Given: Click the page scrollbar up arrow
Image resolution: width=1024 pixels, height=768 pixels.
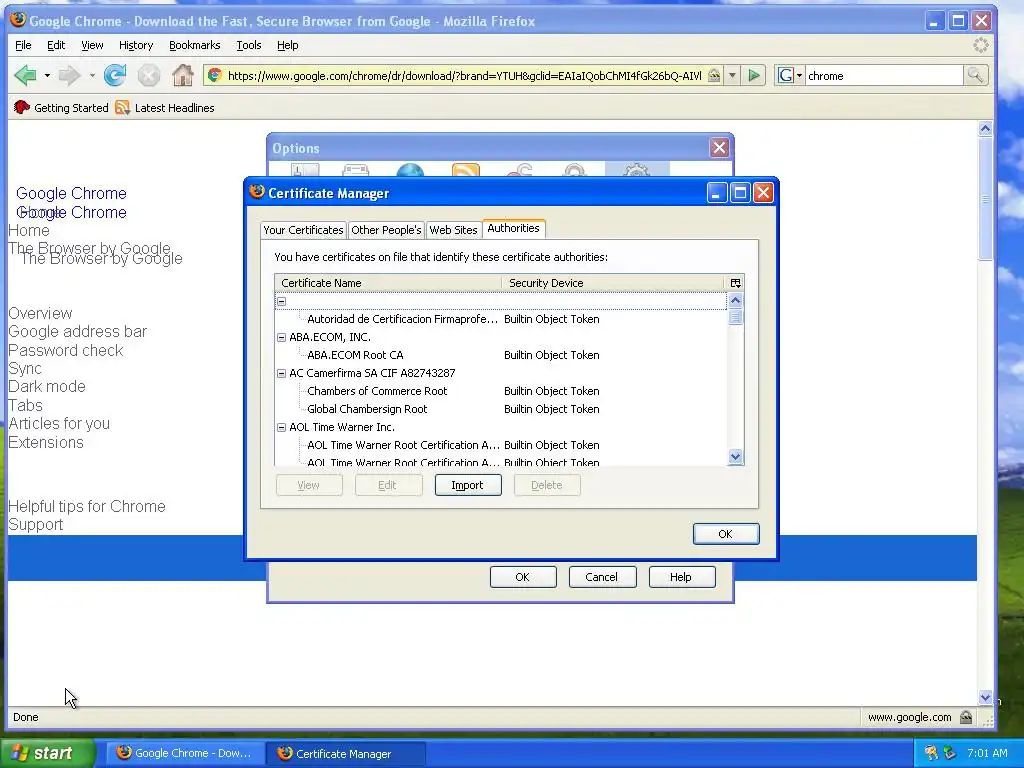Looking at the screenshot, I should point(985,128).
